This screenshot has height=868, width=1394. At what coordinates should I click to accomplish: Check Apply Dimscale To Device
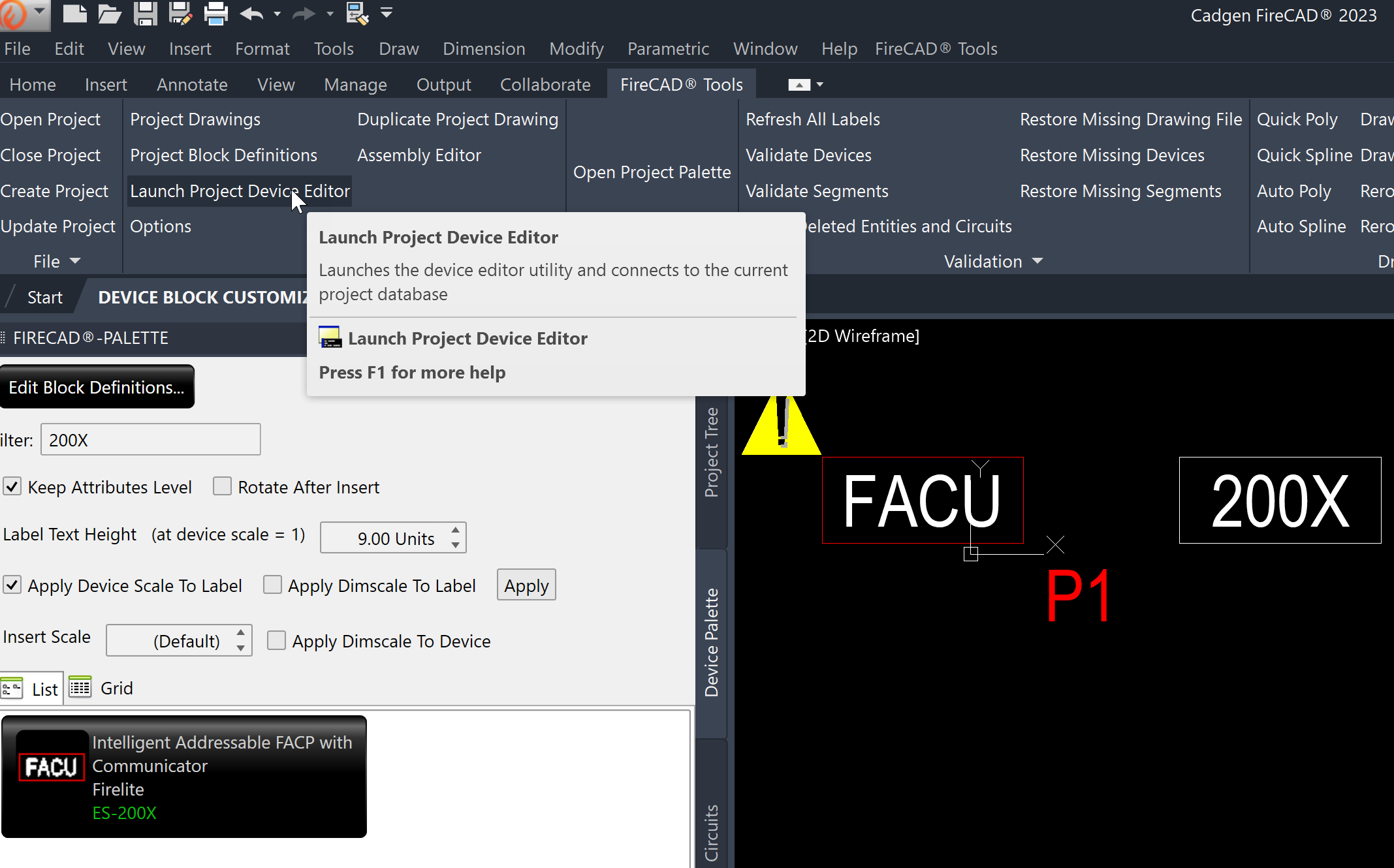point(276,640)
